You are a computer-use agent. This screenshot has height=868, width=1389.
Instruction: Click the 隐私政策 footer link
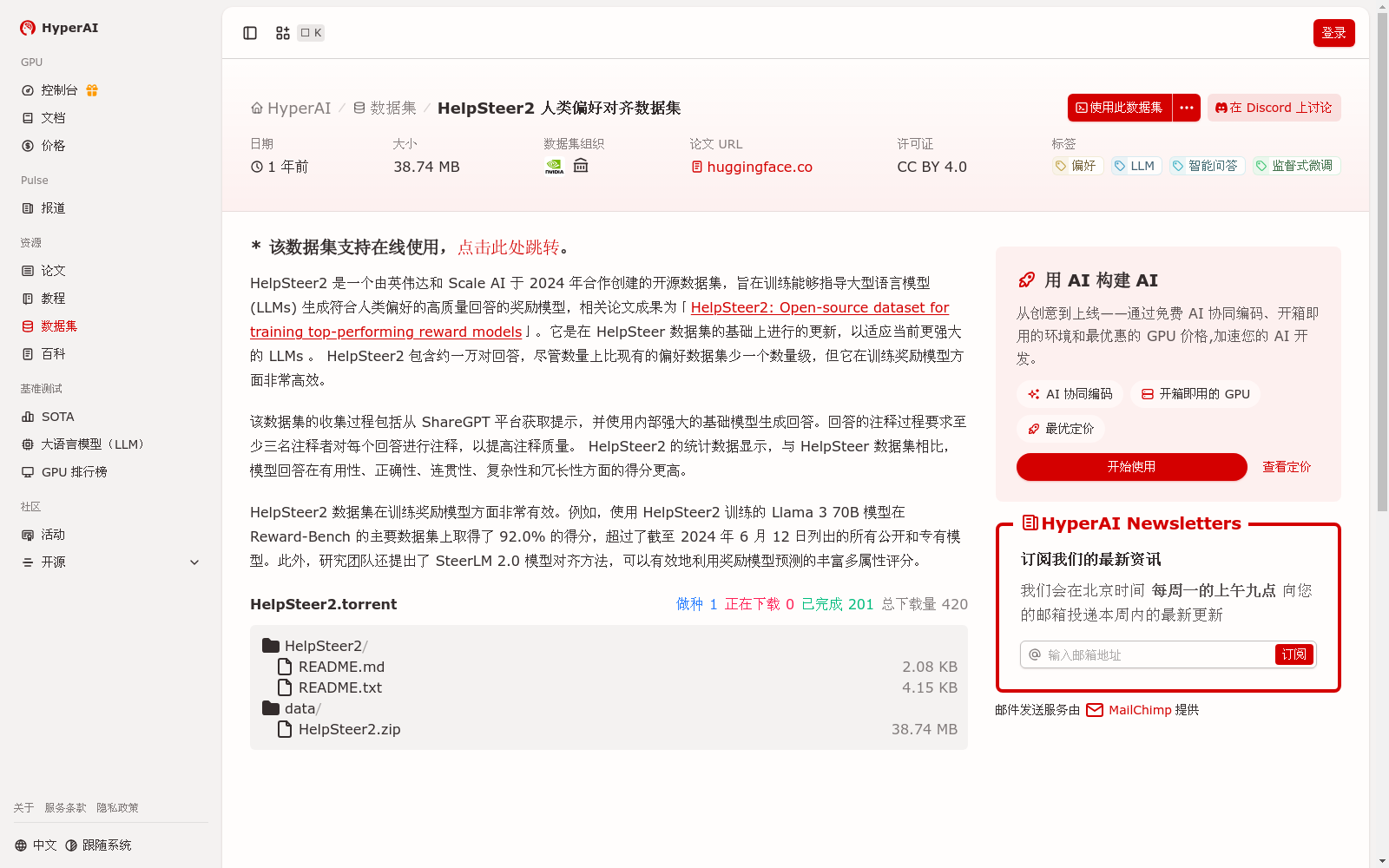click(117, 808)
